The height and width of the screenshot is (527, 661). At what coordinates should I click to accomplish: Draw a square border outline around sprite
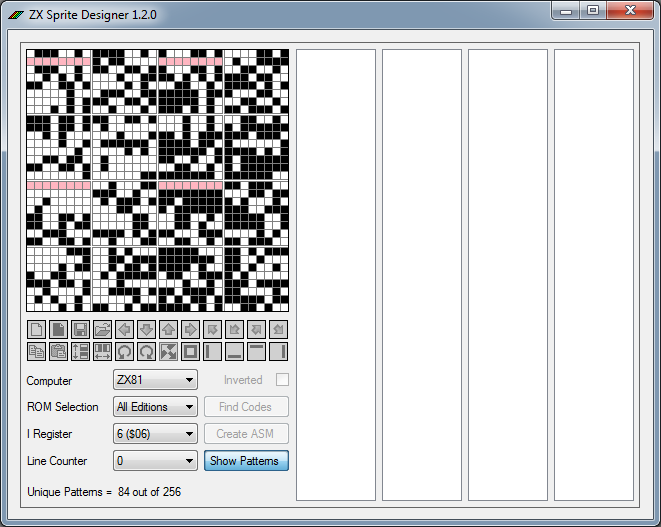coord(190,351)
